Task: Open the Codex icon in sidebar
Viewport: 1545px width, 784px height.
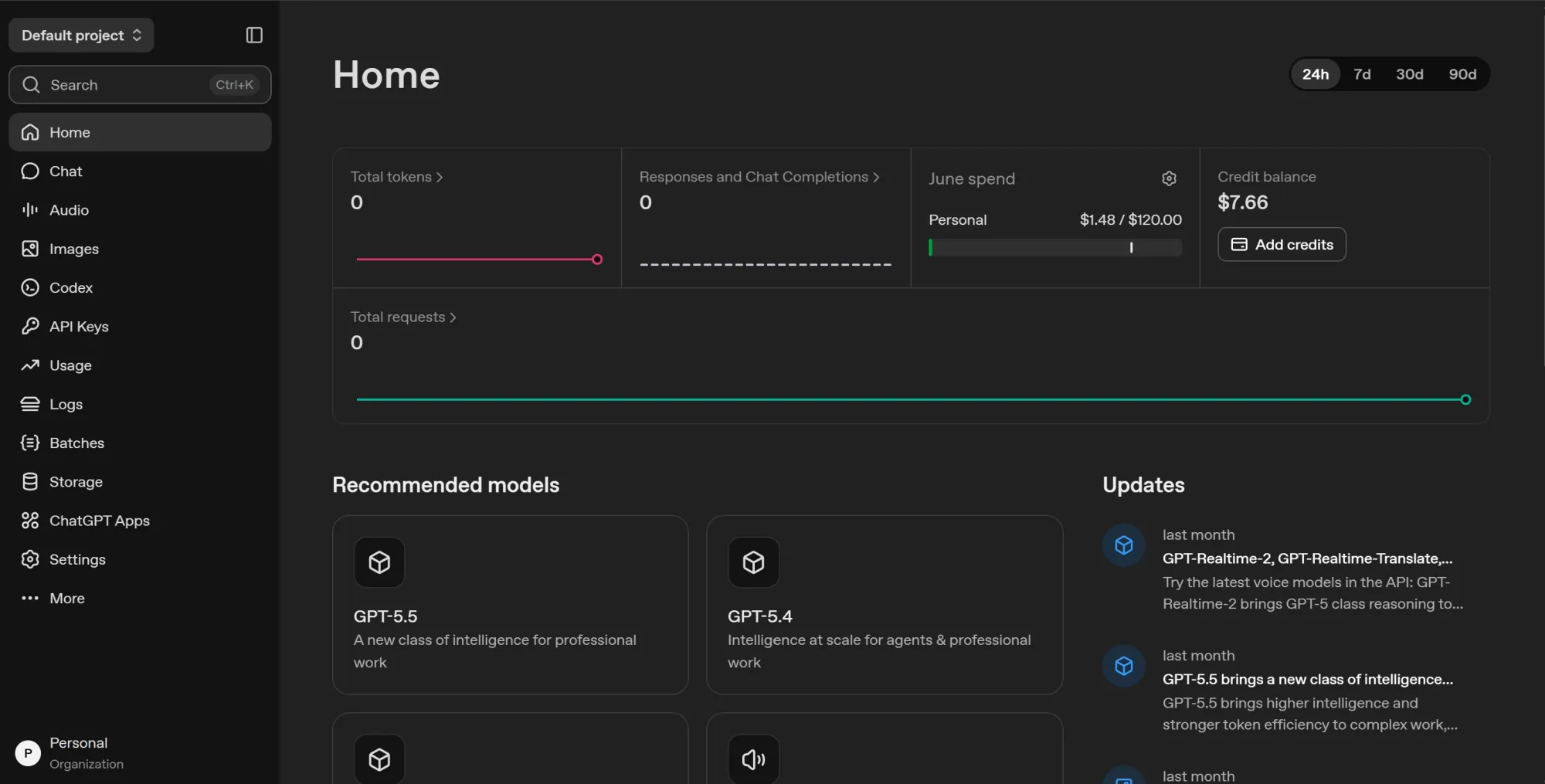Action: [30, 287]
